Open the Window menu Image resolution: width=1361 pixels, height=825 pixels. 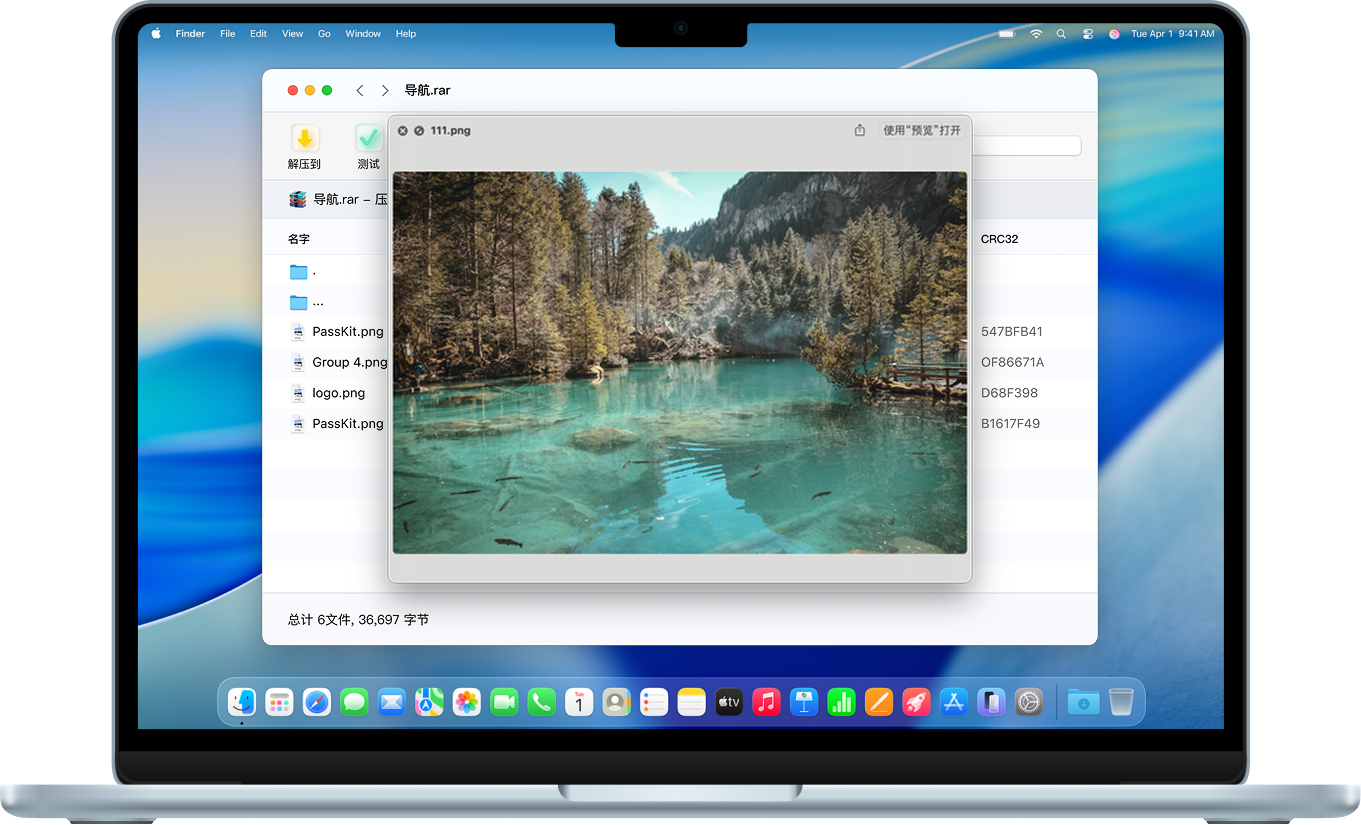click(363, 34)
